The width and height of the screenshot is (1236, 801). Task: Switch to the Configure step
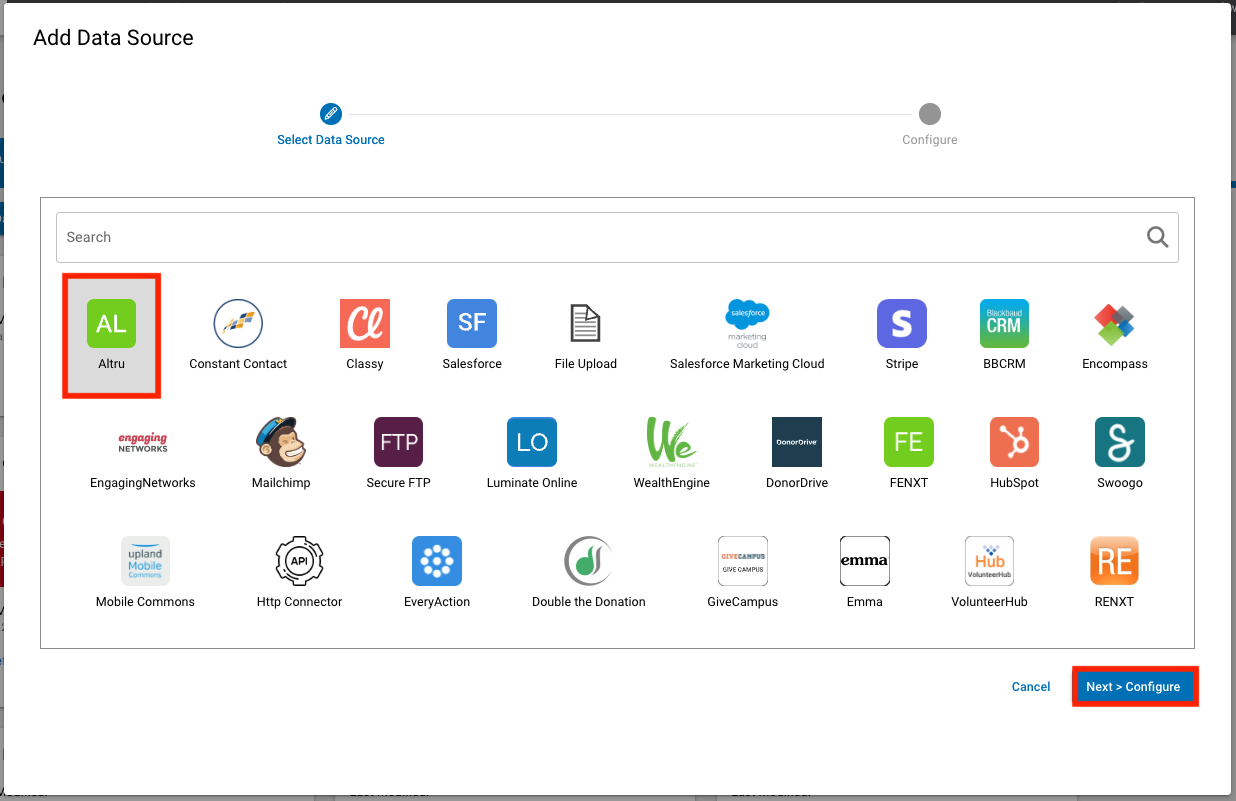click(929, 113)
